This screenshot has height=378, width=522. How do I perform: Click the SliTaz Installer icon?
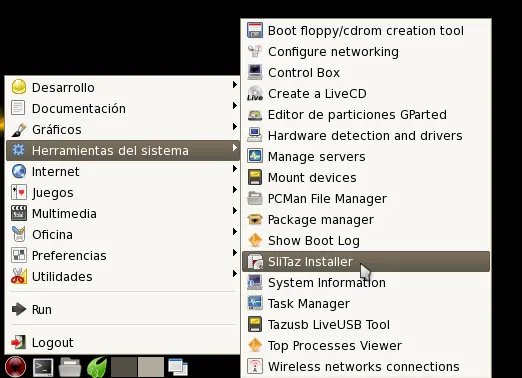[x=255, y=261]
